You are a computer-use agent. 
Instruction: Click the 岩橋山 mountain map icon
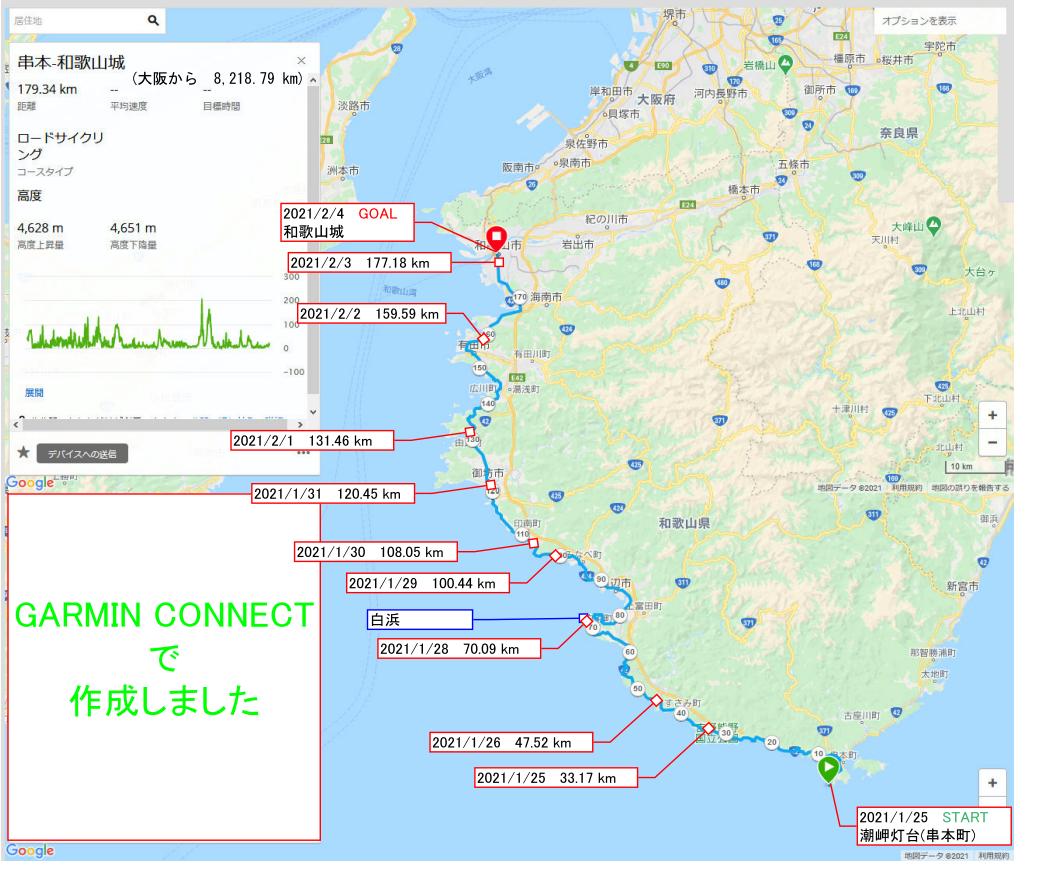[x=786, y=64]
